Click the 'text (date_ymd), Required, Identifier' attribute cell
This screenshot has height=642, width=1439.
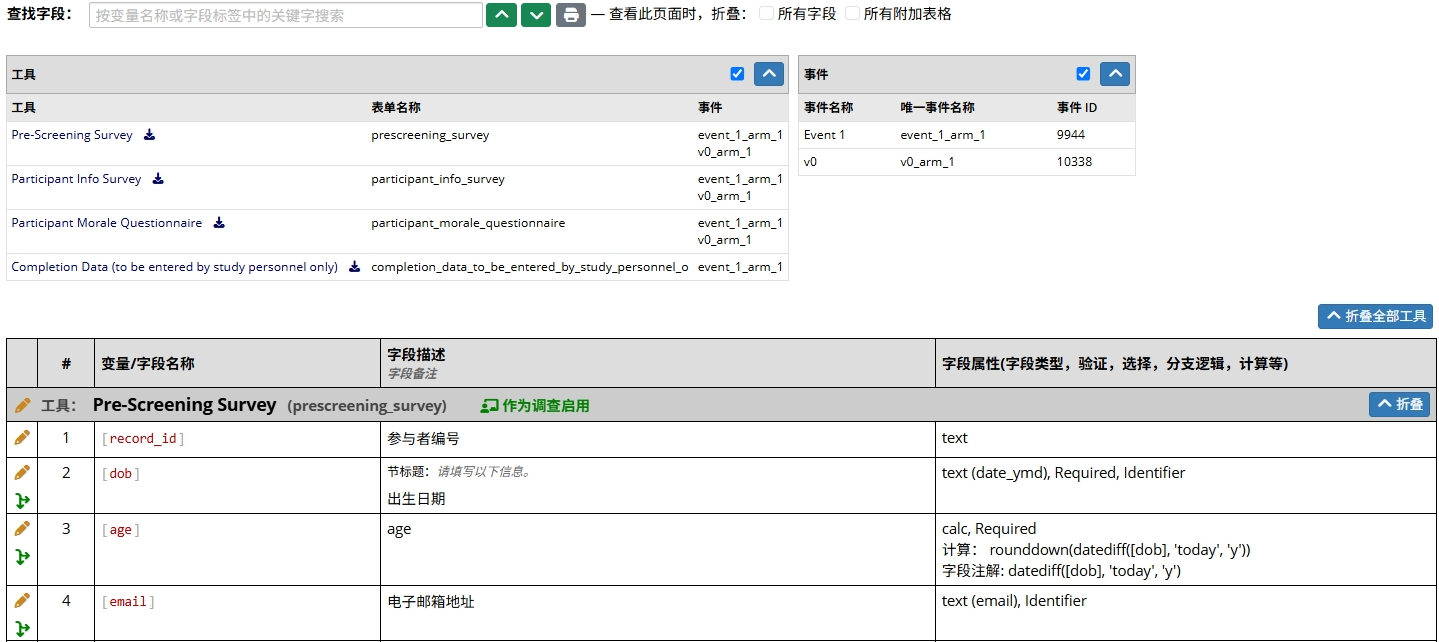click(1063, 473)
